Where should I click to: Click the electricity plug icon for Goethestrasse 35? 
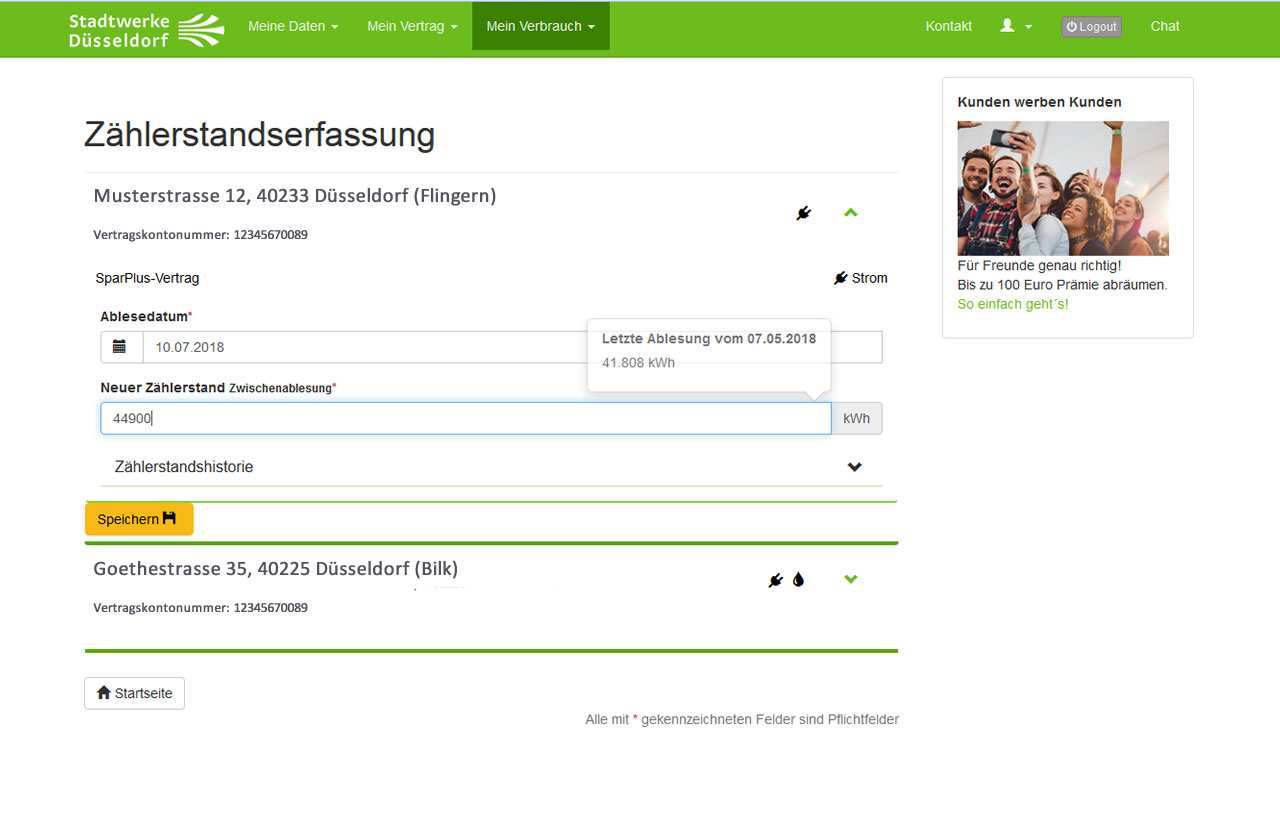click(x=775, y=580)
